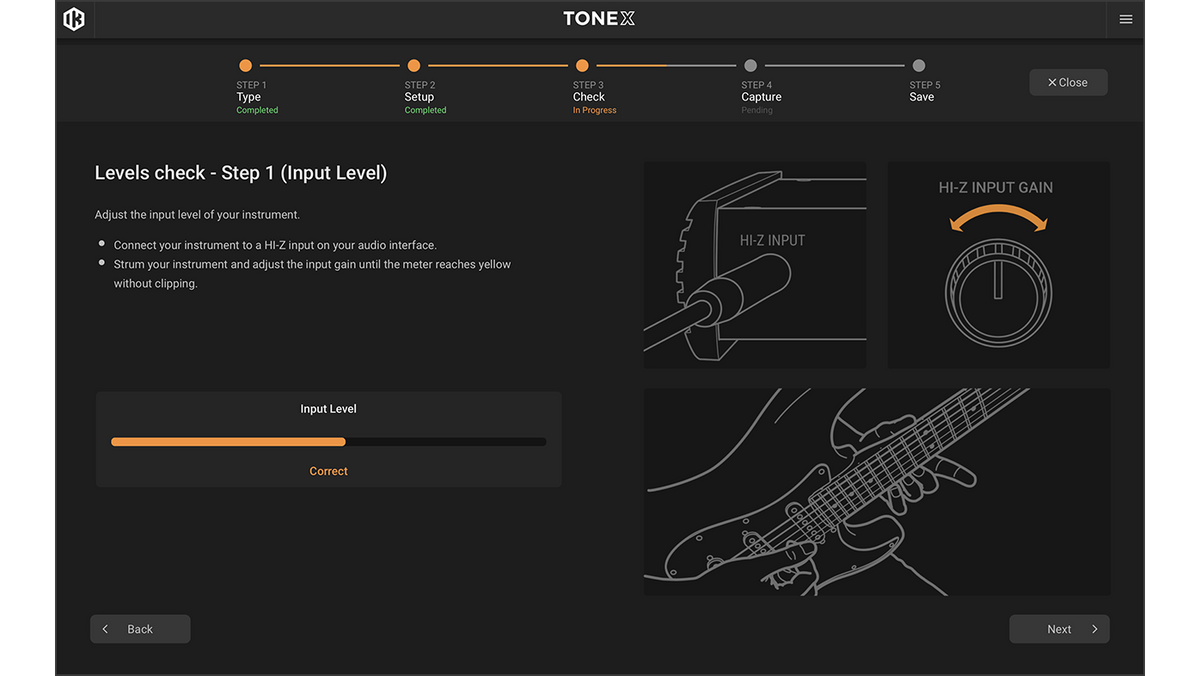Close the capture wizard
1200x676 pixels.
pyautogui.click(x=1068, y=82)
